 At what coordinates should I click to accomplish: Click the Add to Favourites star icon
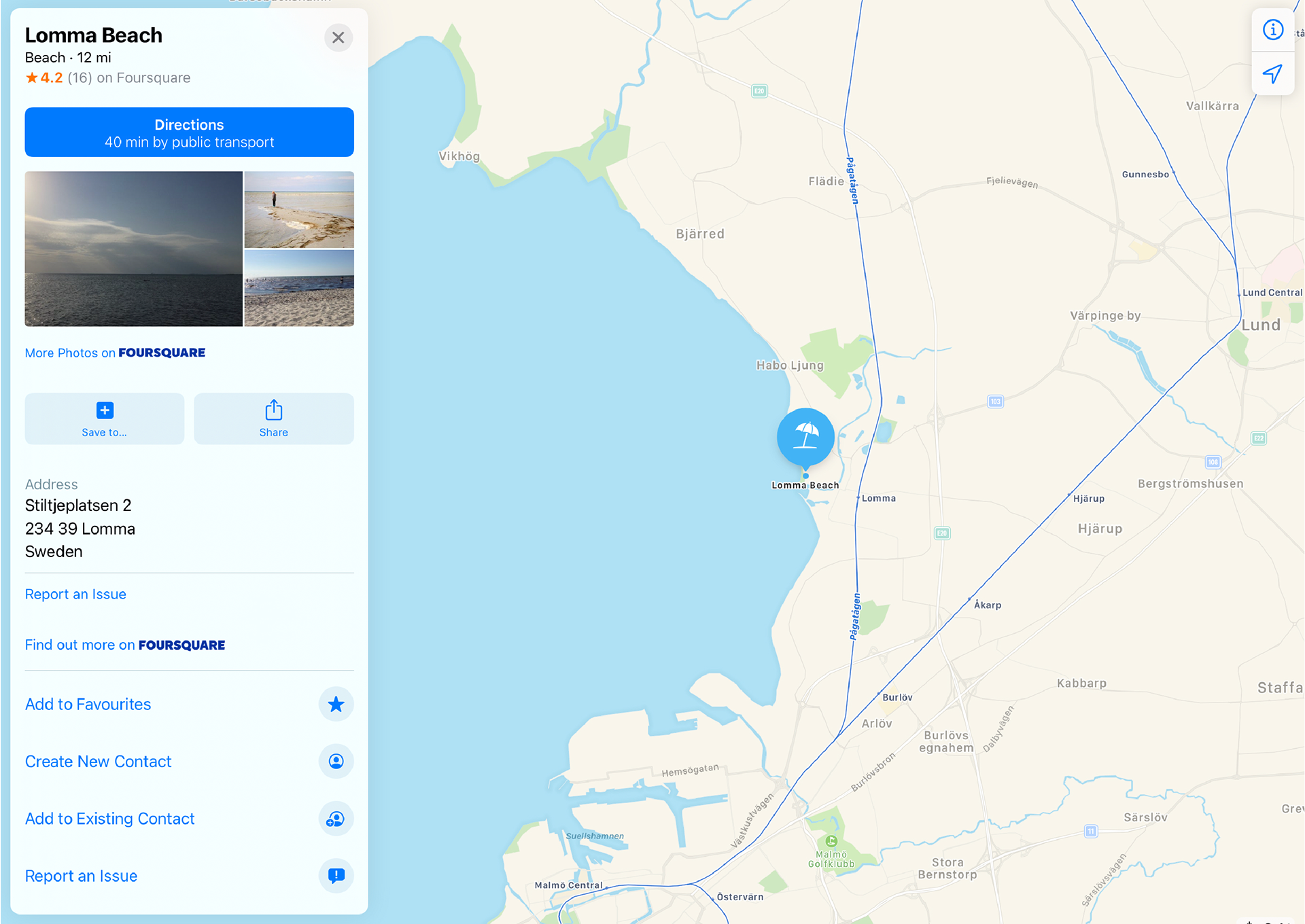336,705
